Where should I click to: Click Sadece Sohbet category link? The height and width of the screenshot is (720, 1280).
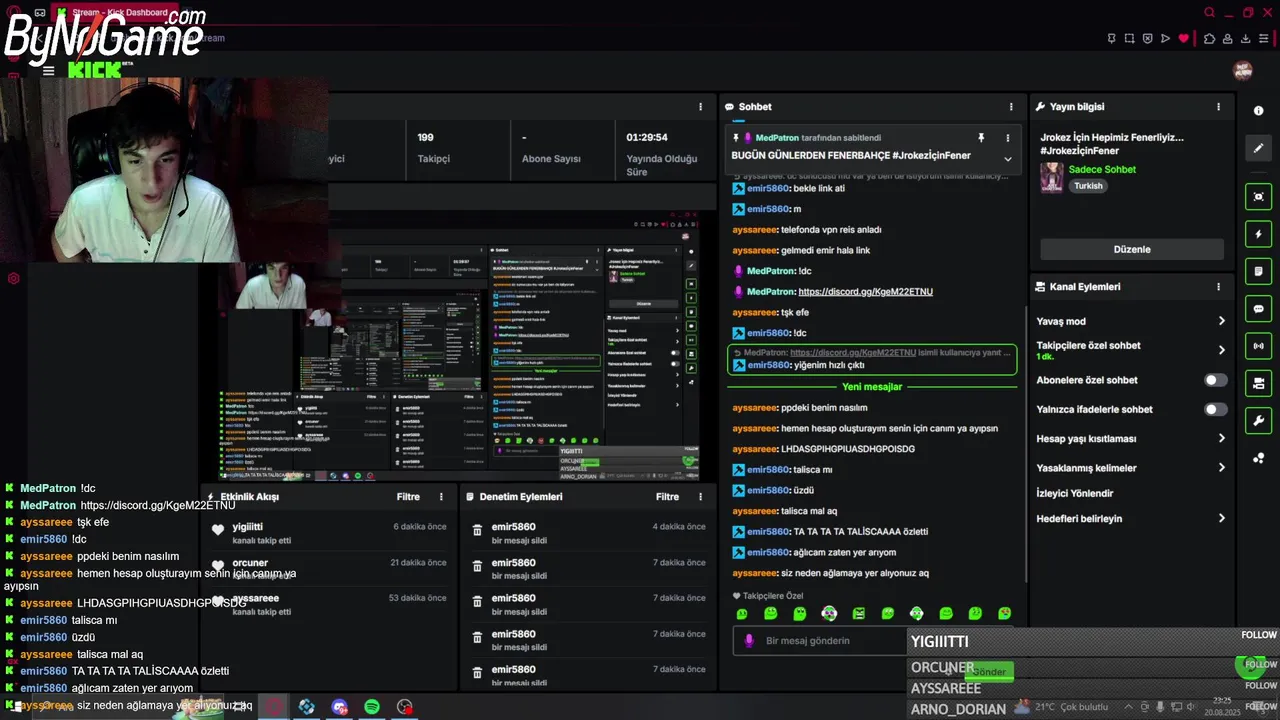1102,169
